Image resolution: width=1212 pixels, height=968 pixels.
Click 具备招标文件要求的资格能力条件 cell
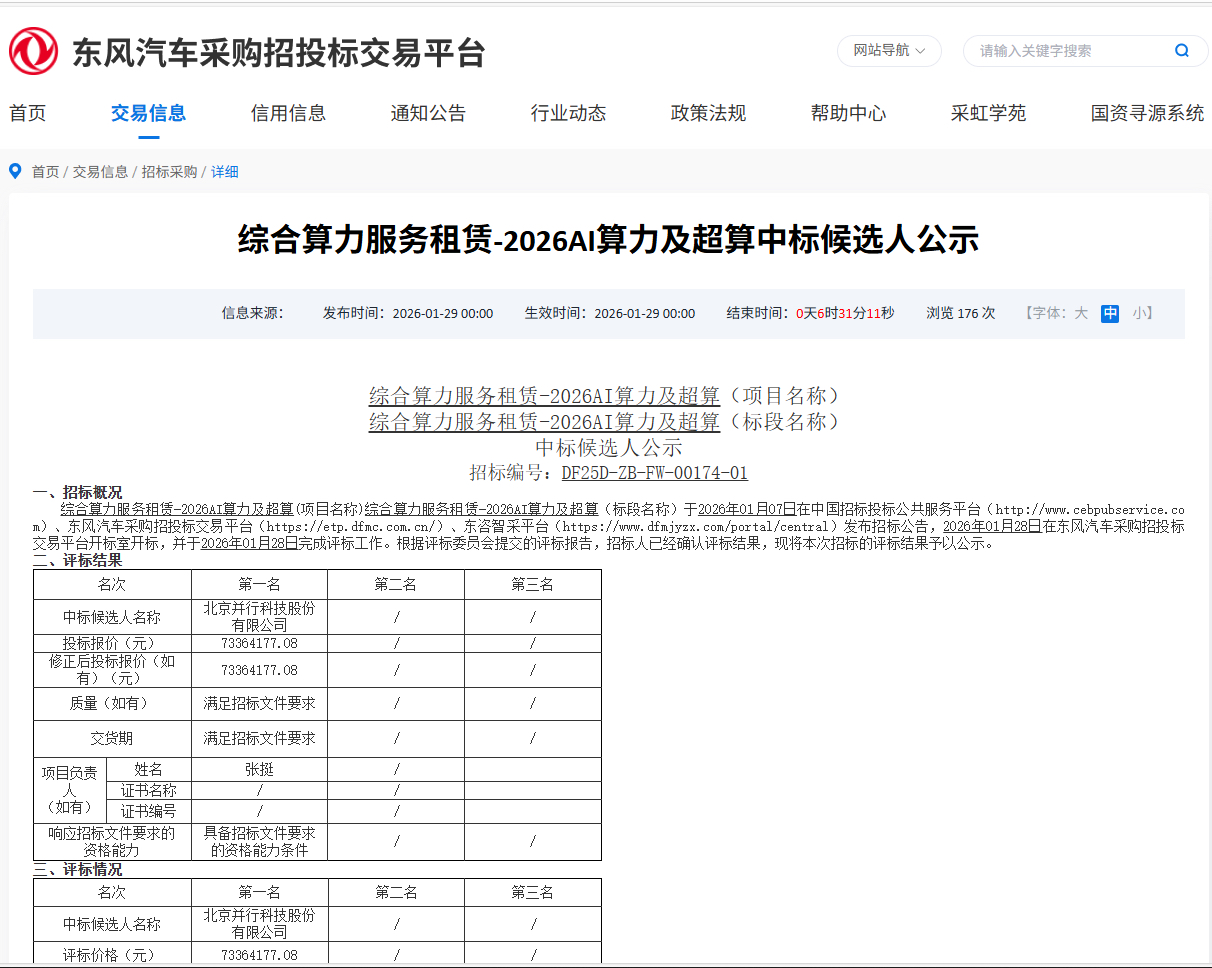click(259, 841)
